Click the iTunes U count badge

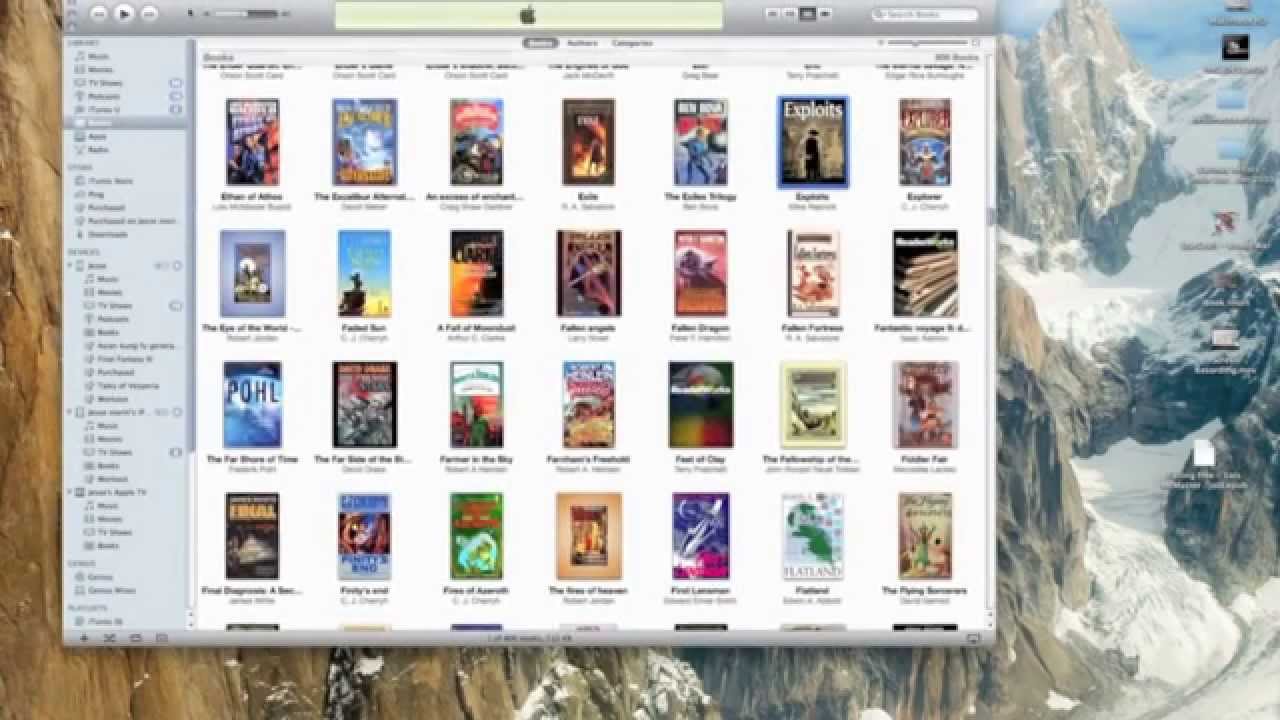pos(176,109)
